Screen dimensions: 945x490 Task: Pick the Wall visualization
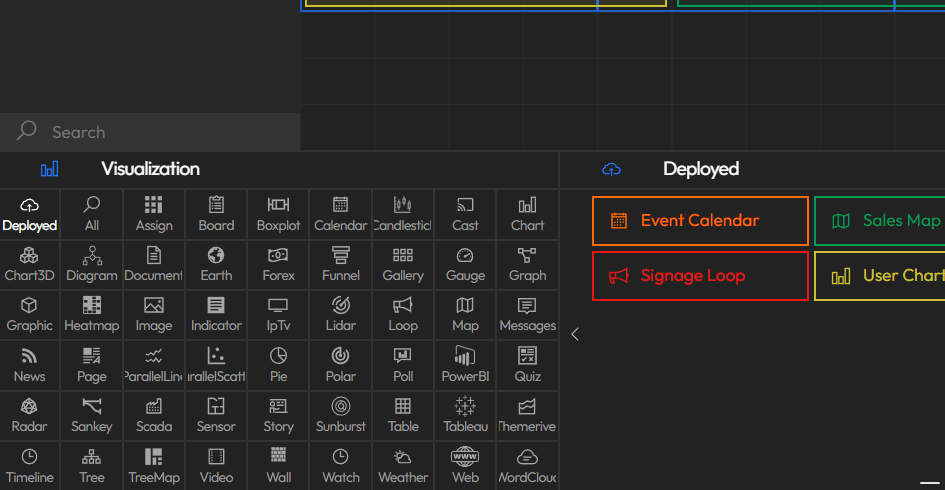pyautogui.click(x=278, y=466)
